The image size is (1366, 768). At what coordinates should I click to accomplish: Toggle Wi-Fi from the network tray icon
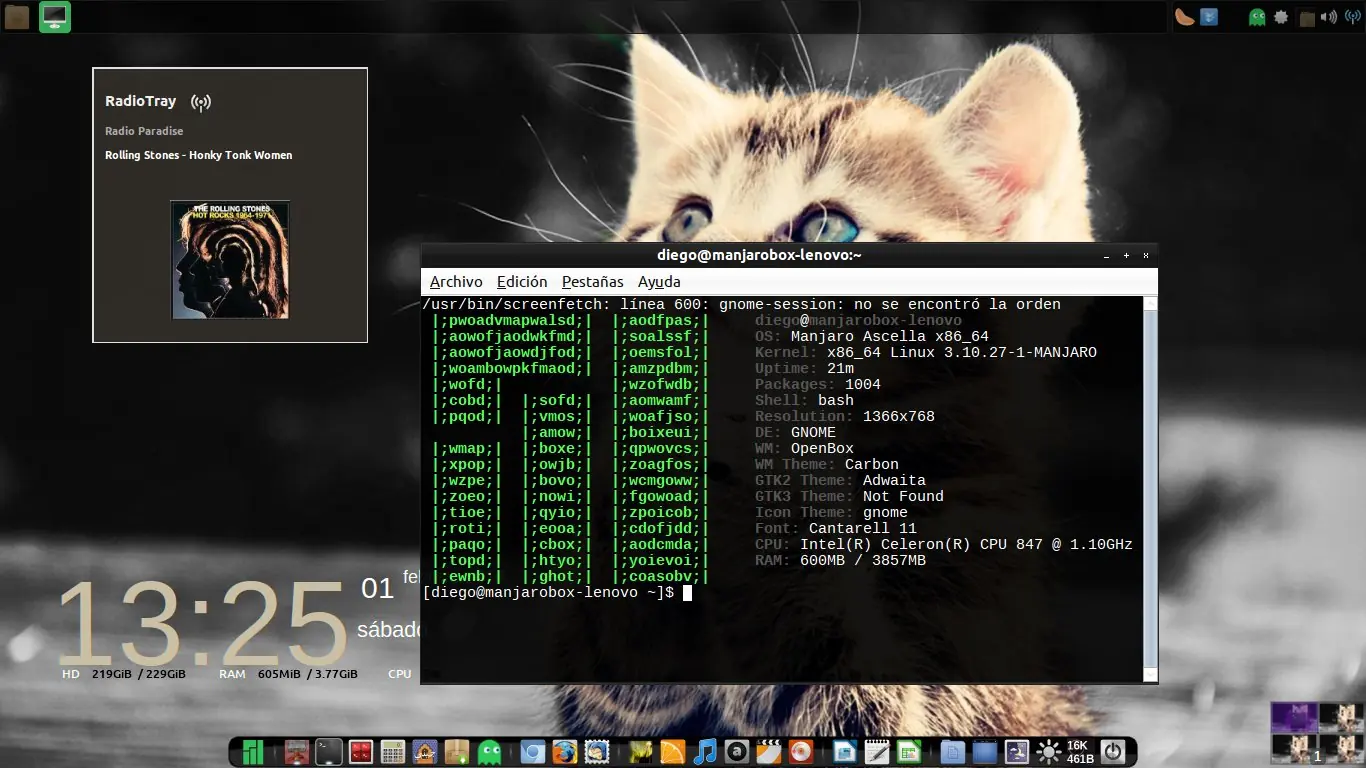click(x=1352, y=16)
